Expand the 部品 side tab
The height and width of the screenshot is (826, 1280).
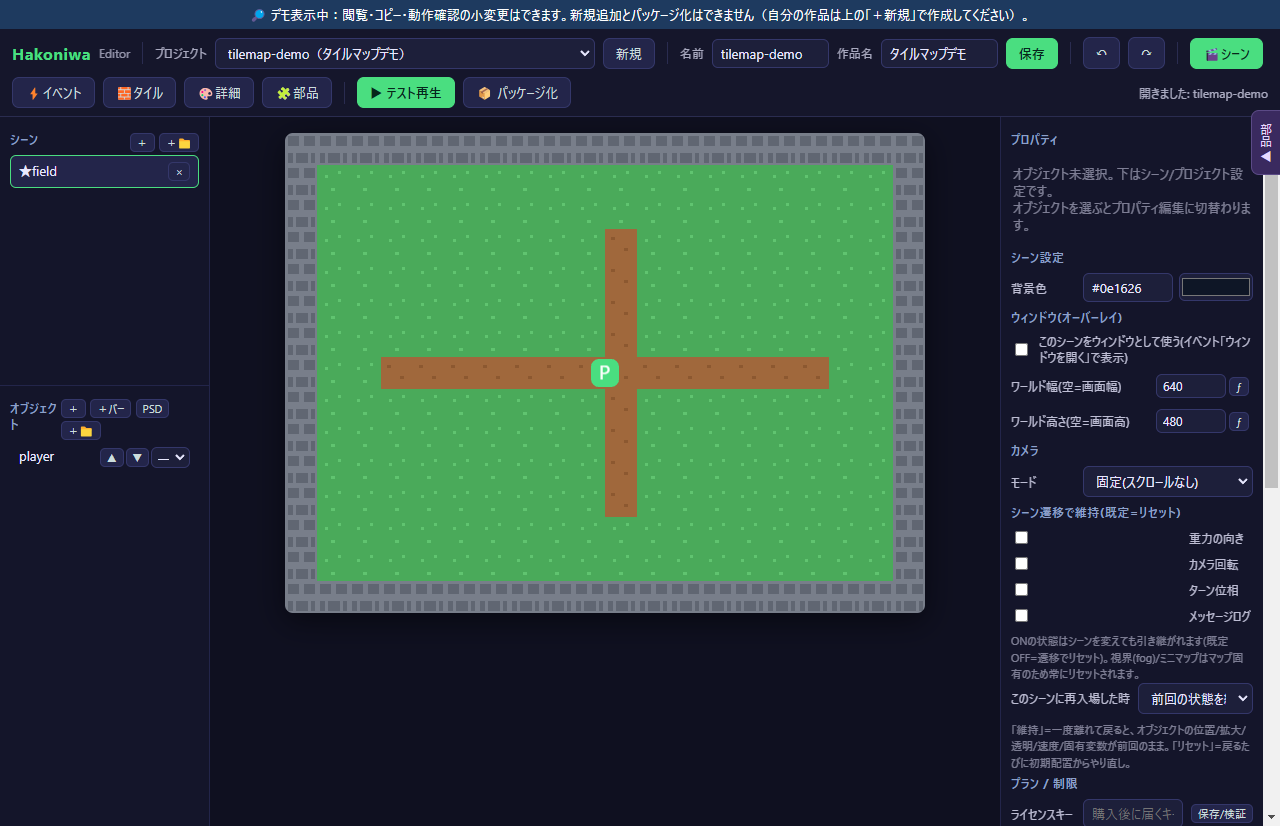1265,143
